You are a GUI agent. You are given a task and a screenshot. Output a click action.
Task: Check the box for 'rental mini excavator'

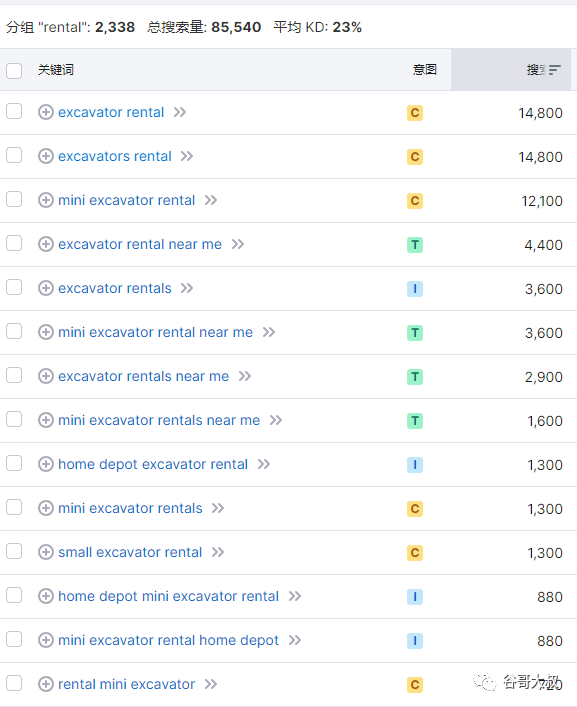pyautogui.click(x=14, y=683)
